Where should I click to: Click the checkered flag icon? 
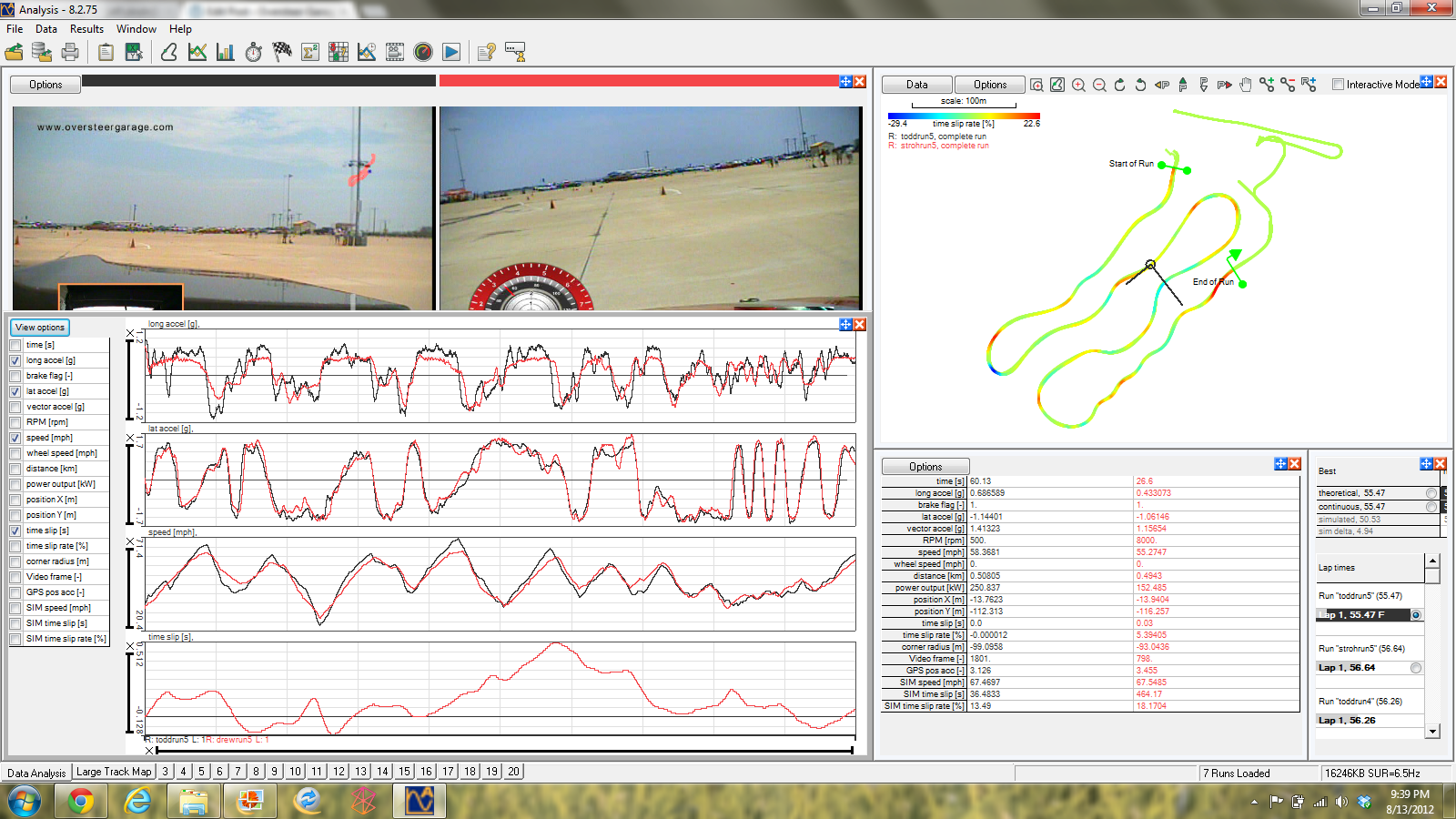(x=282, y=53)
